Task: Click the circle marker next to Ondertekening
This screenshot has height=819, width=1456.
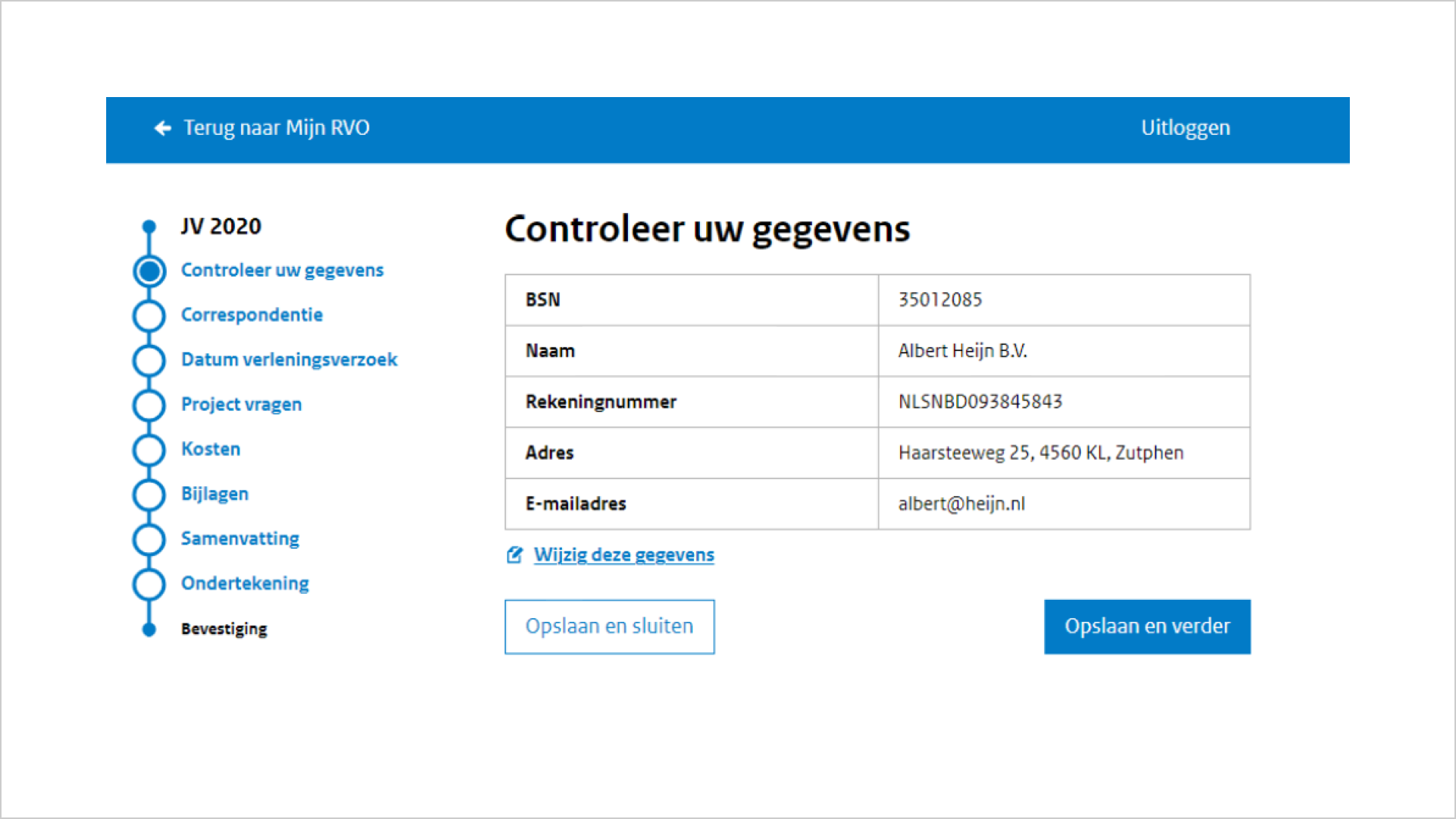Action: pos(149,584)
